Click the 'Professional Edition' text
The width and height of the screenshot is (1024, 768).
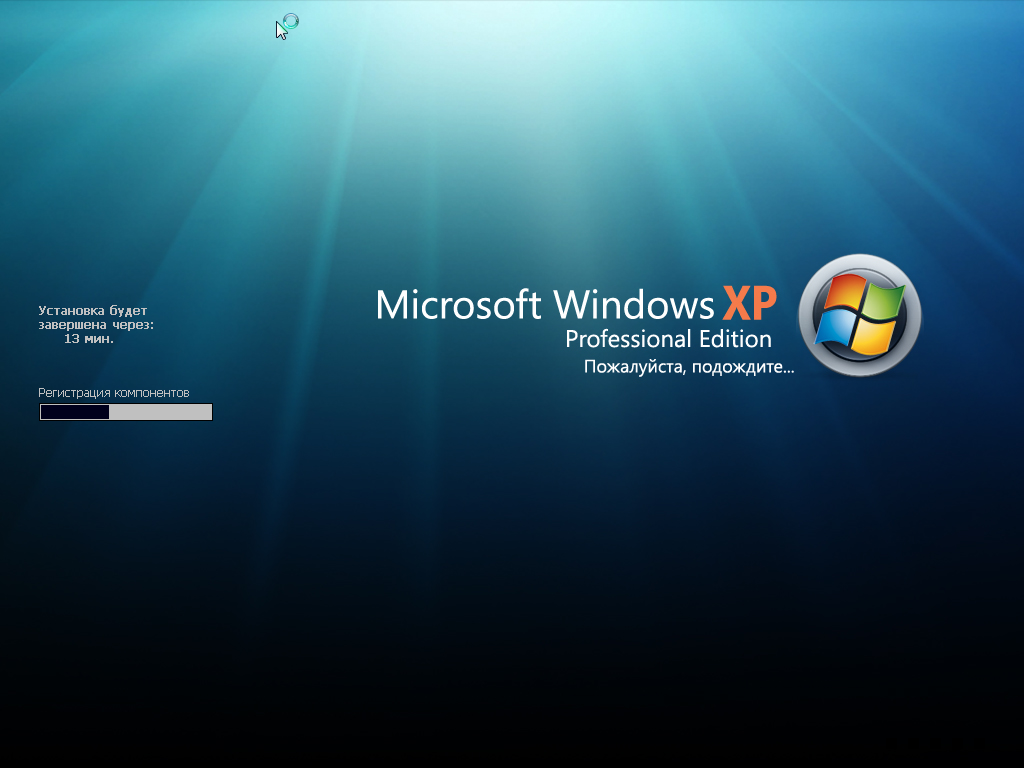tap(668, 339)
